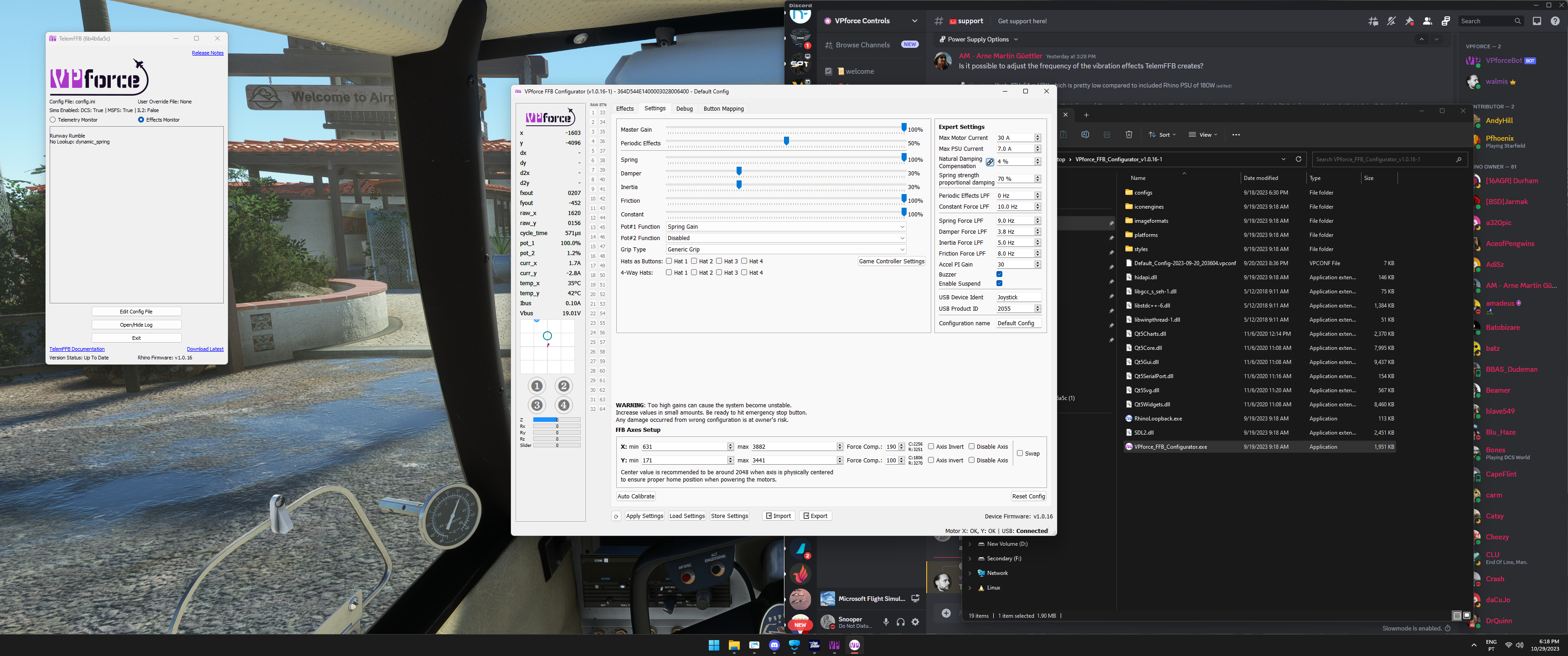This screenshot has height=656, width=1568.
Task: Open the Button Mapping tab
Action: [x=723, y=109]
